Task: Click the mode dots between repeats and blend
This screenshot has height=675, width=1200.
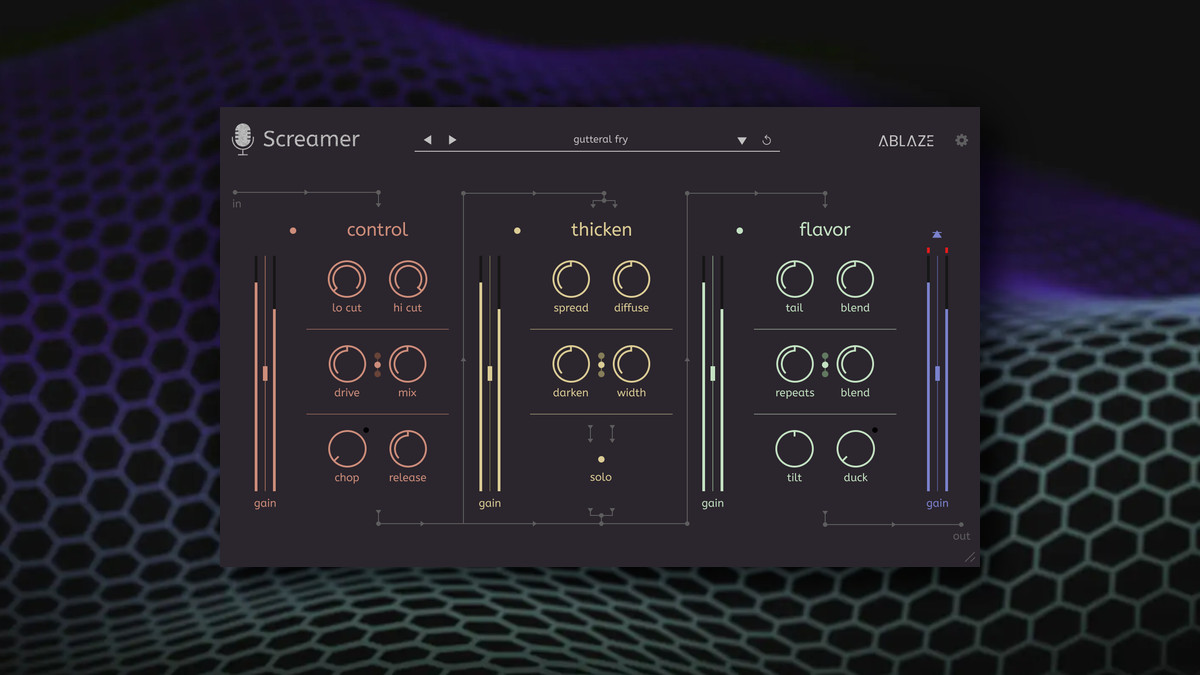Action: pyautogui.click(x=825, y=365)
